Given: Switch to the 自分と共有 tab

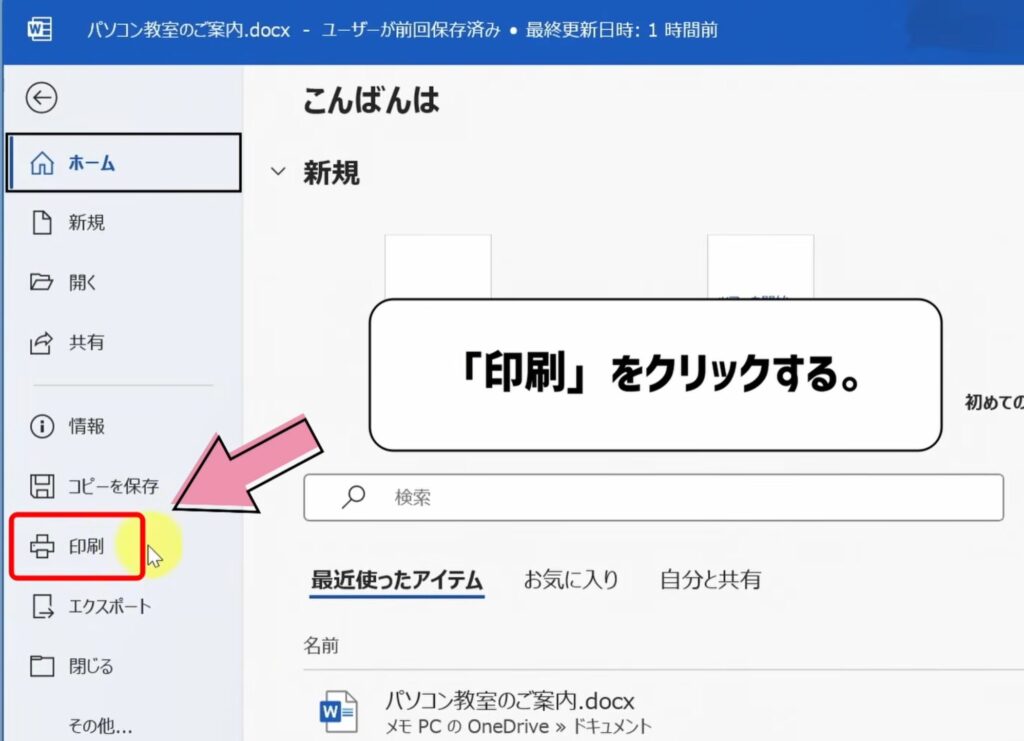Looking at the screenshot, I should (x=711, y=578).
